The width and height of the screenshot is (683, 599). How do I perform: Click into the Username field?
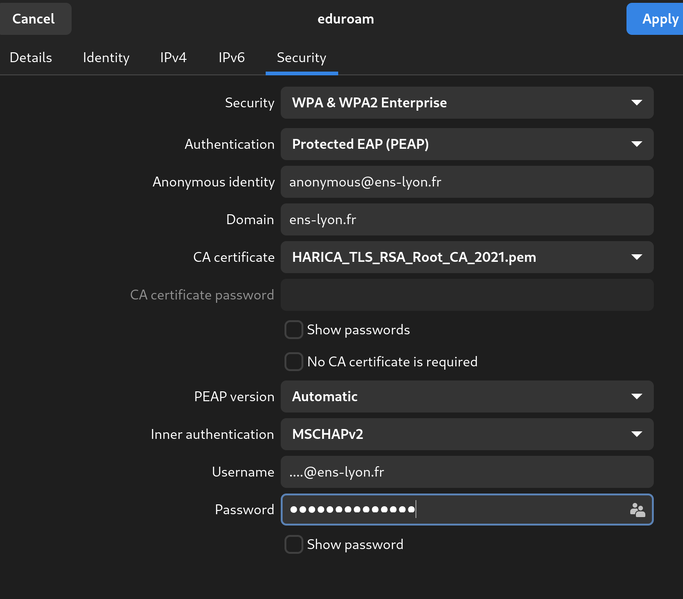[x=466, y=472]
